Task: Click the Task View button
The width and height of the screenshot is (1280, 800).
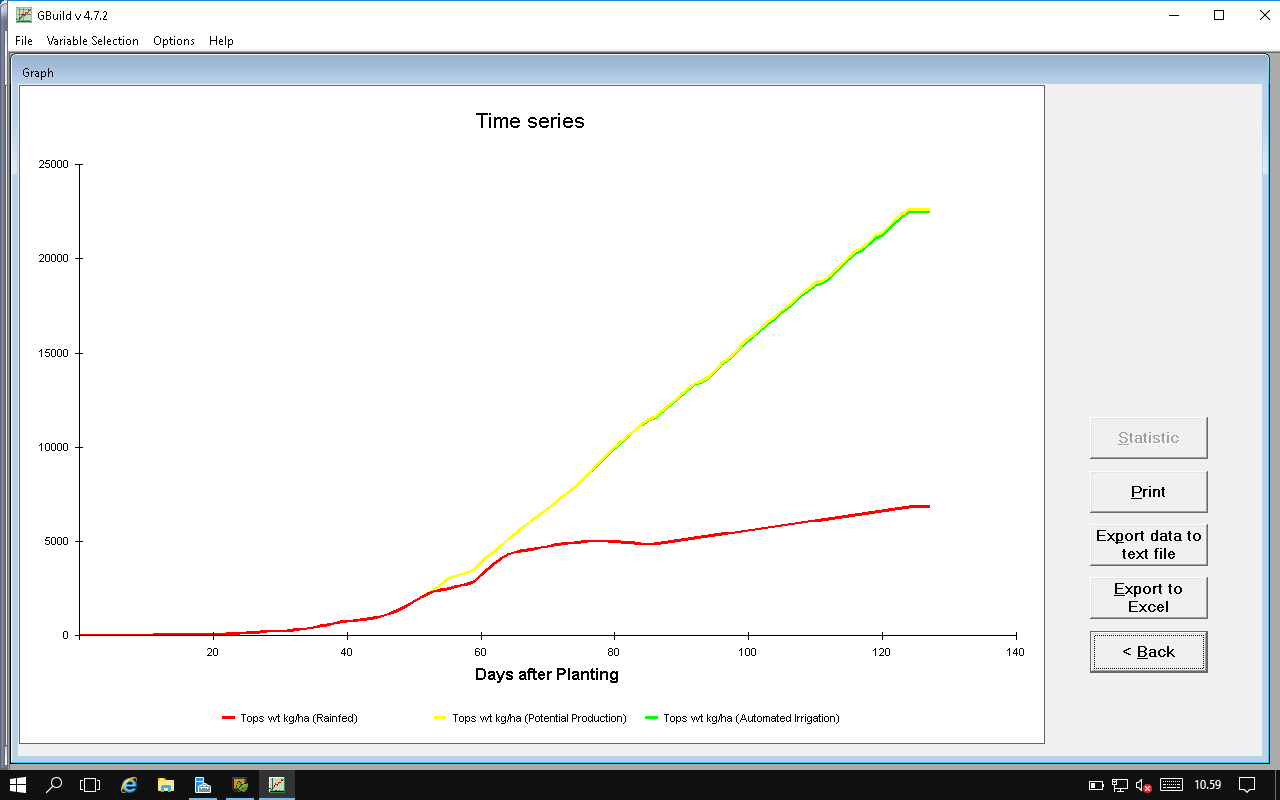Action: coord(91,785)
